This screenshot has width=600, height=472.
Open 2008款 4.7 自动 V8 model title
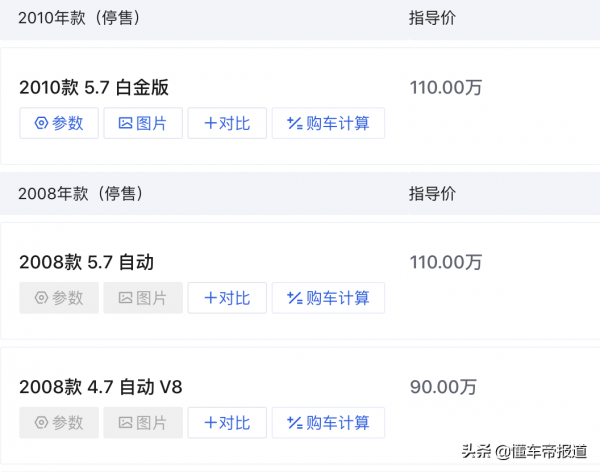101,387
